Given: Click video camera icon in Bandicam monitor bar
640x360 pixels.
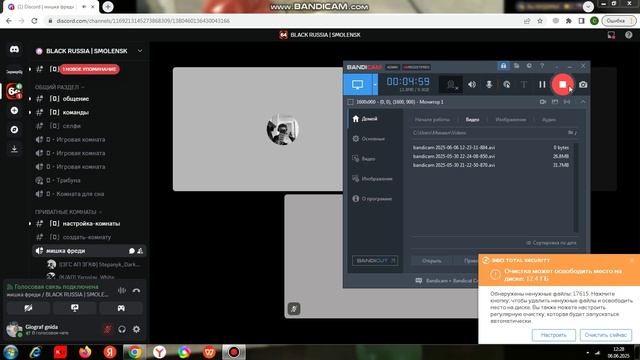Looking at the screenshot, I should [x=543, y=102].
